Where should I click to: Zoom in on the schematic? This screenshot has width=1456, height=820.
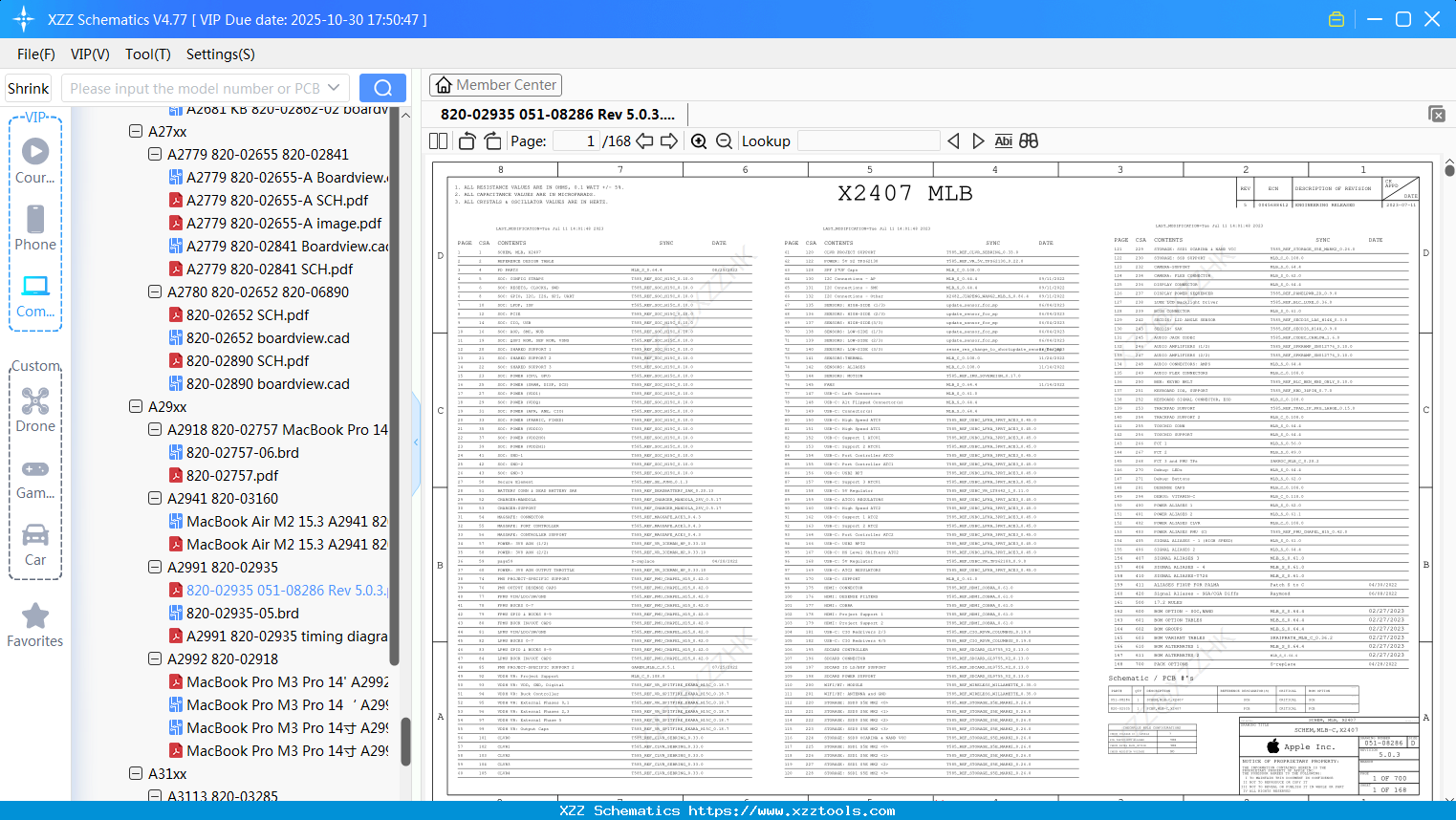coord(699,141)
